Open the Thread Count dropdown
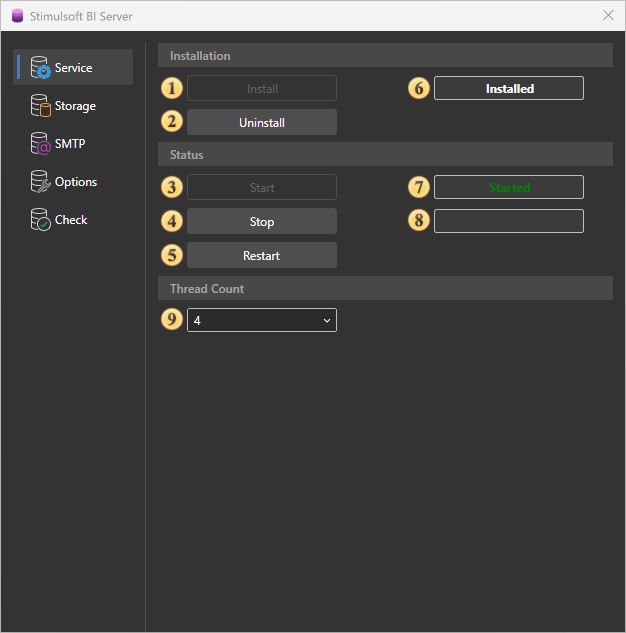Viewport: 626px width, 633px height. (262, 320)
